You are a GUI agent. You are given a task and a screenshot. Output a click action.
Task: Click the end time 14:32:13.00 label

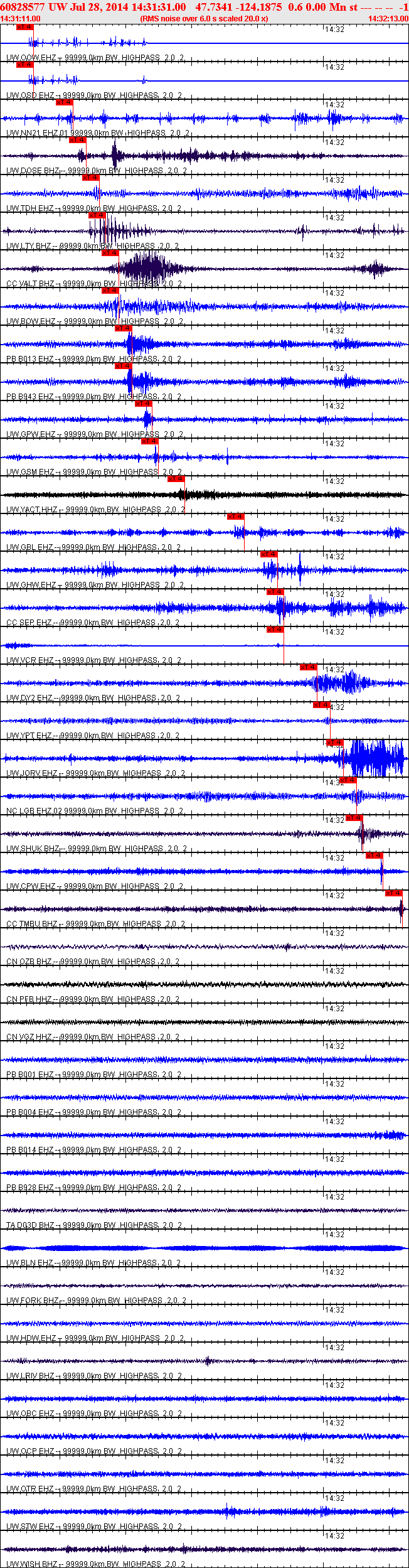coord(388,19)
